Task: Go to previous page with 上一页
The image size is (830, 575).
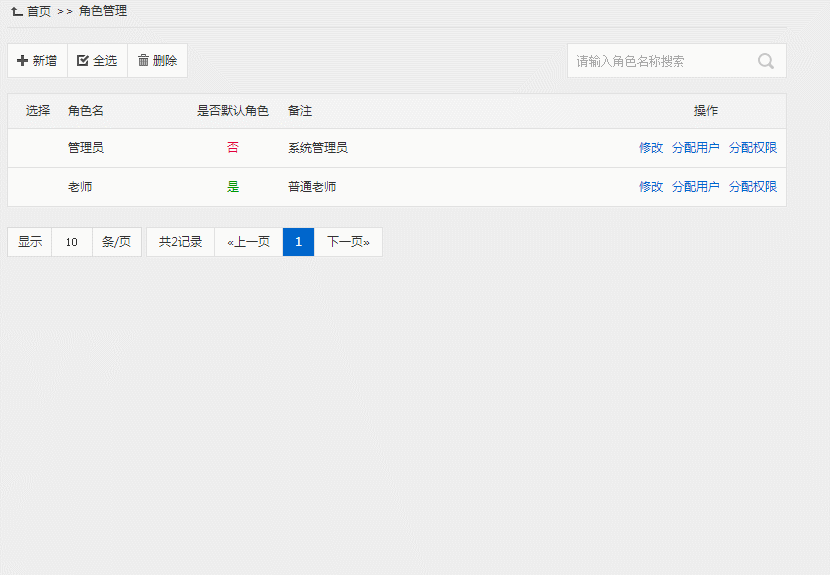Action: pos(249,242)
